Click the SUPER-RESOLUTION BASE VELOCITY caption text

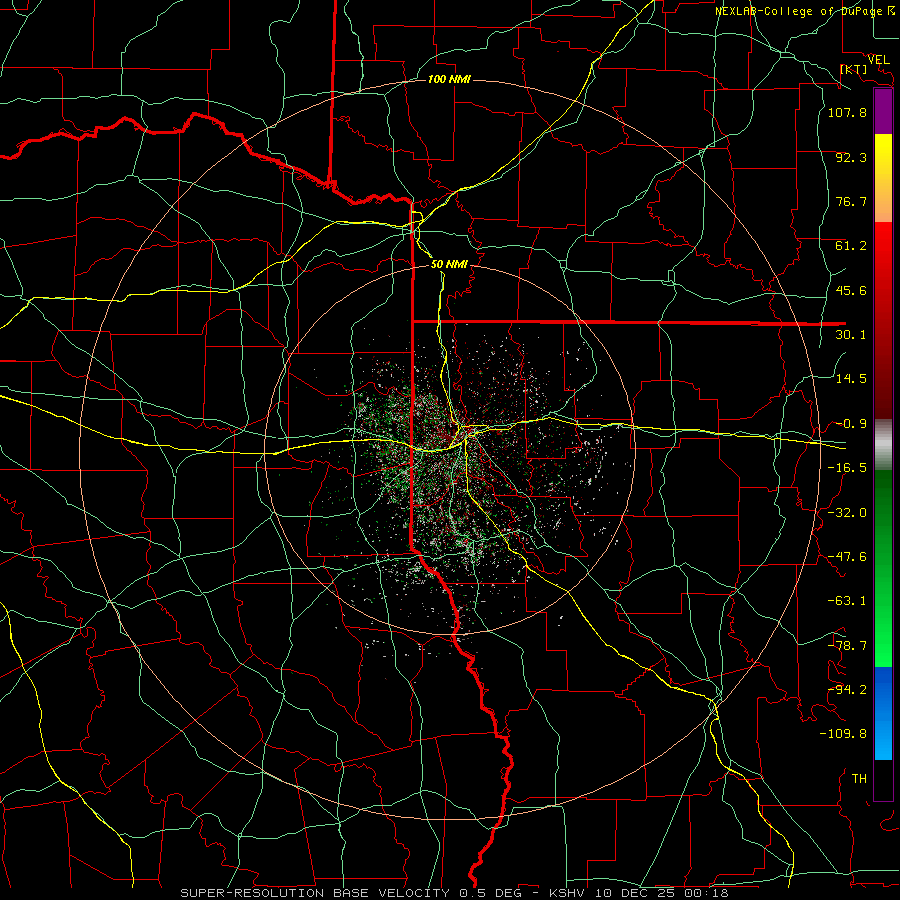[318, 893]
